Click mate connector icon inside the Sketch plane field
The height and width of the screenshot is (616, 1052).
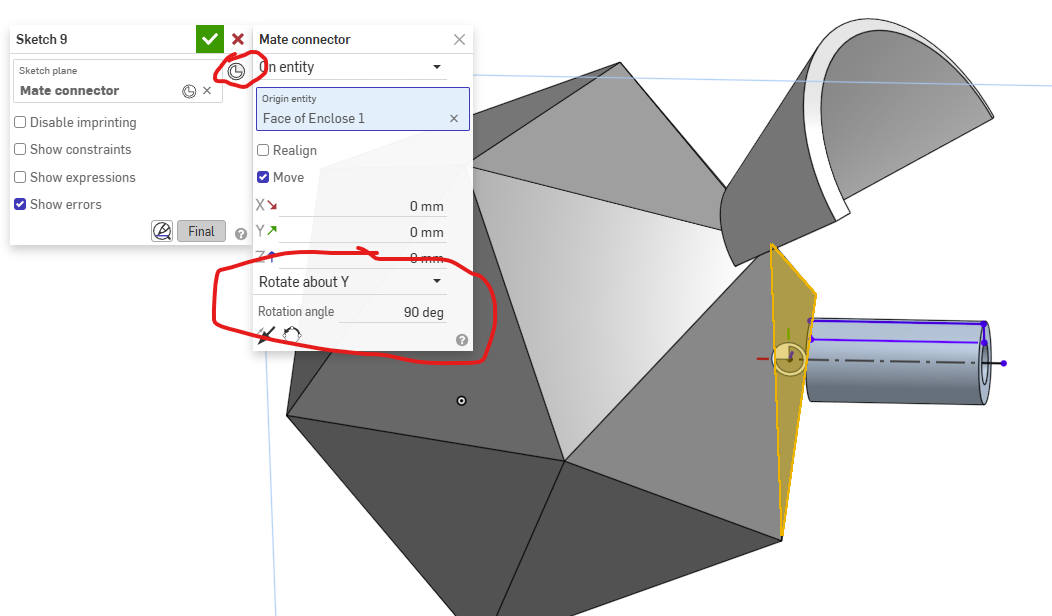pos(189,91)
